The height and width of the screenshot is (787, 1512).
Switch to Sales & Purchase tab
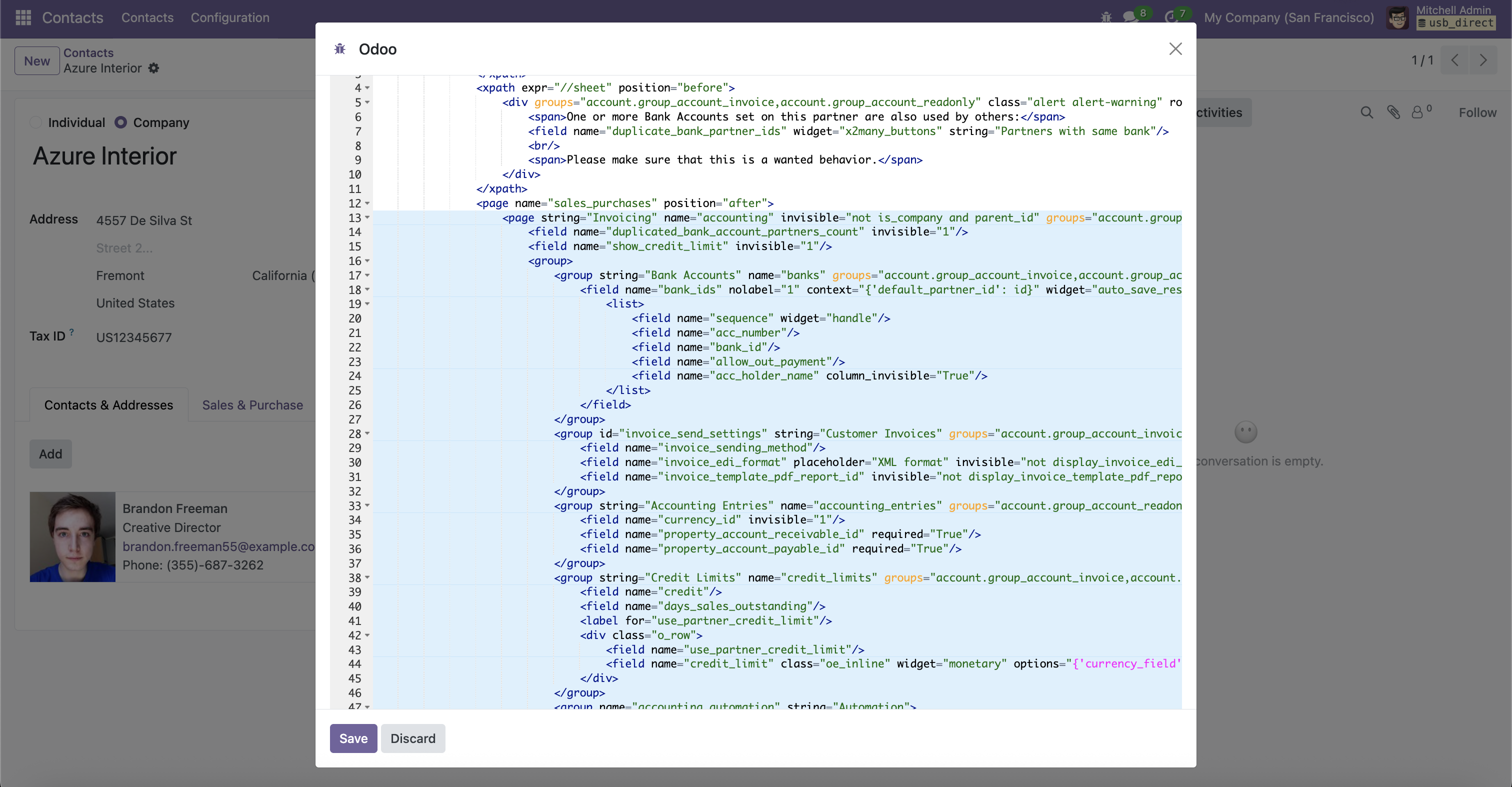click(x=252, y=405)
